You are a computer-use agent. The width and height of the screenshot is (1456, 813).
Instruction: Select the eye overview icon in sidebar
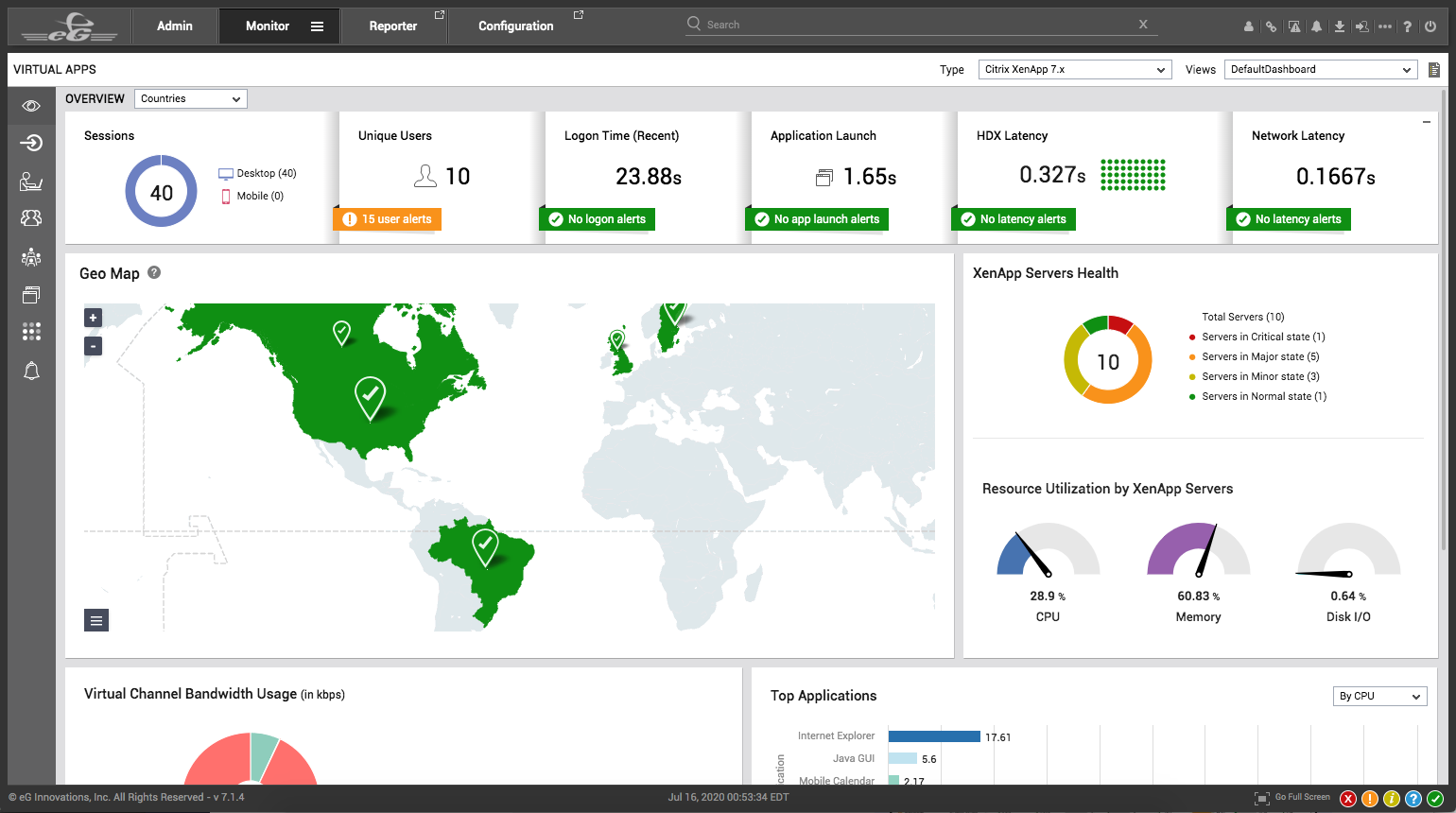31,106
